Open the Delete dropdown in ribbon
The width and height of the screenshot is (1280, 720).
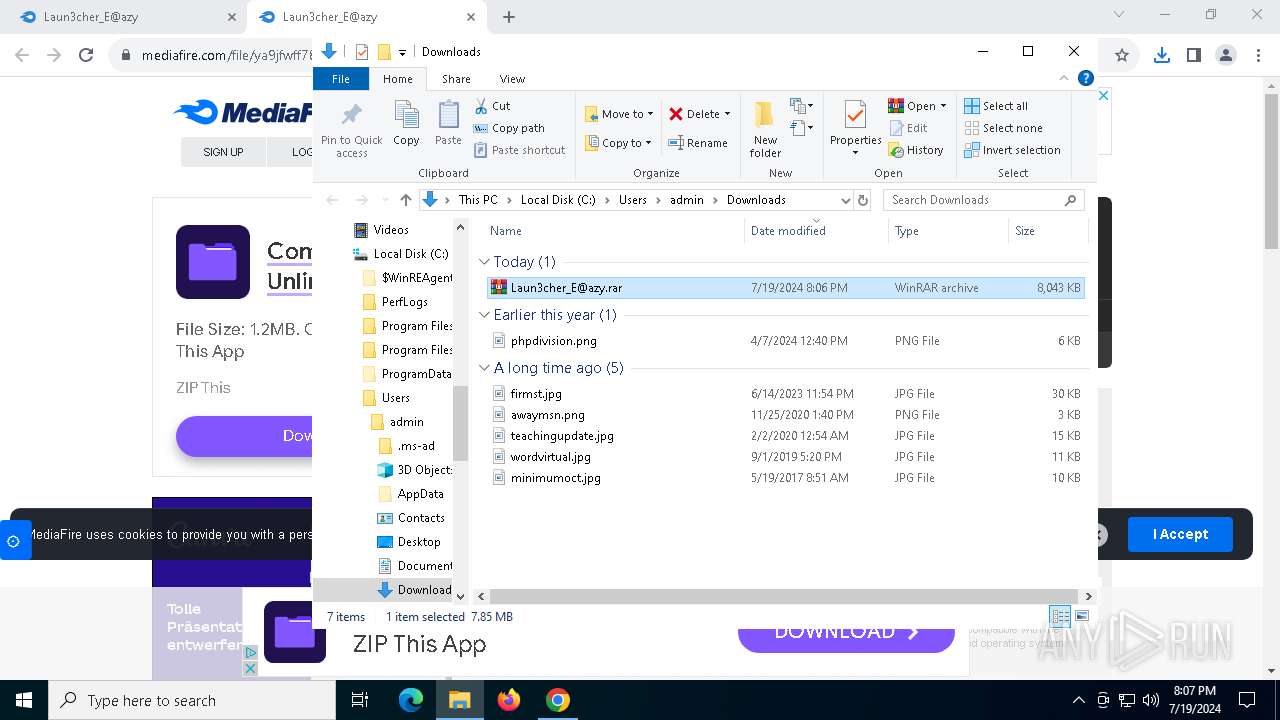(x=699, y=114)
